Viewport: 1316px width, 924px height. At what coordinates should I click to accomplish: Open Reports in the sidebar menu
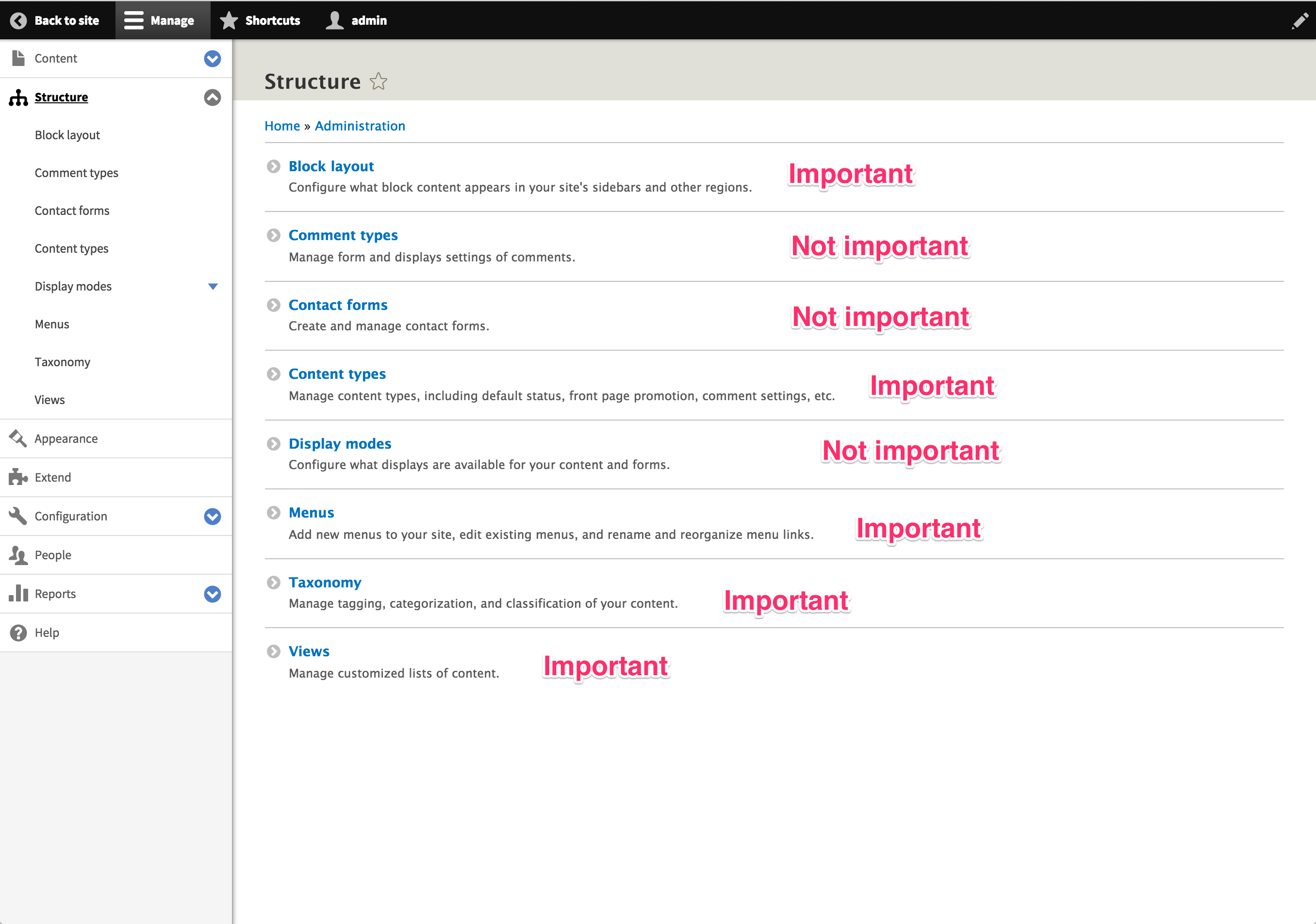(55, 594)
